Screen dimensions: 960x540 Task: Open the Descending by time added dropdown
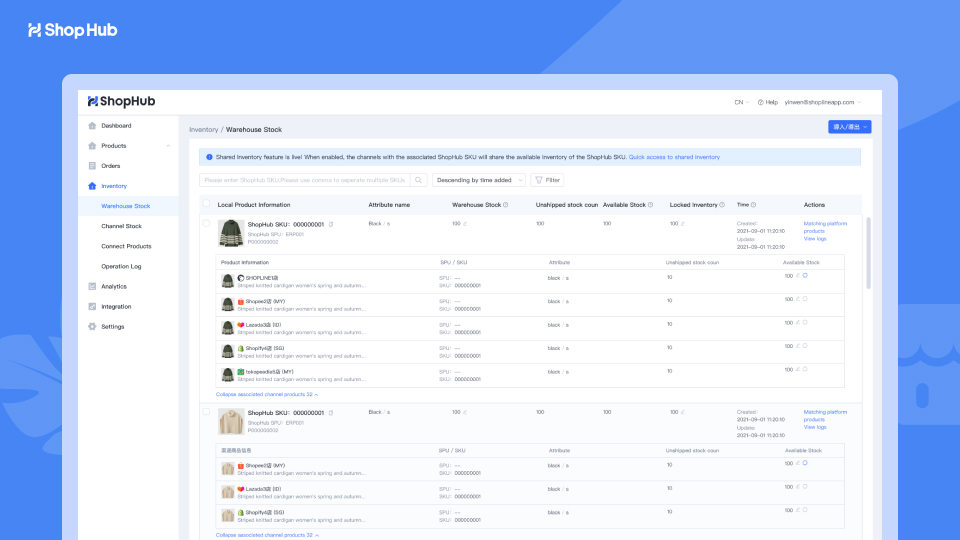[478, 180]
